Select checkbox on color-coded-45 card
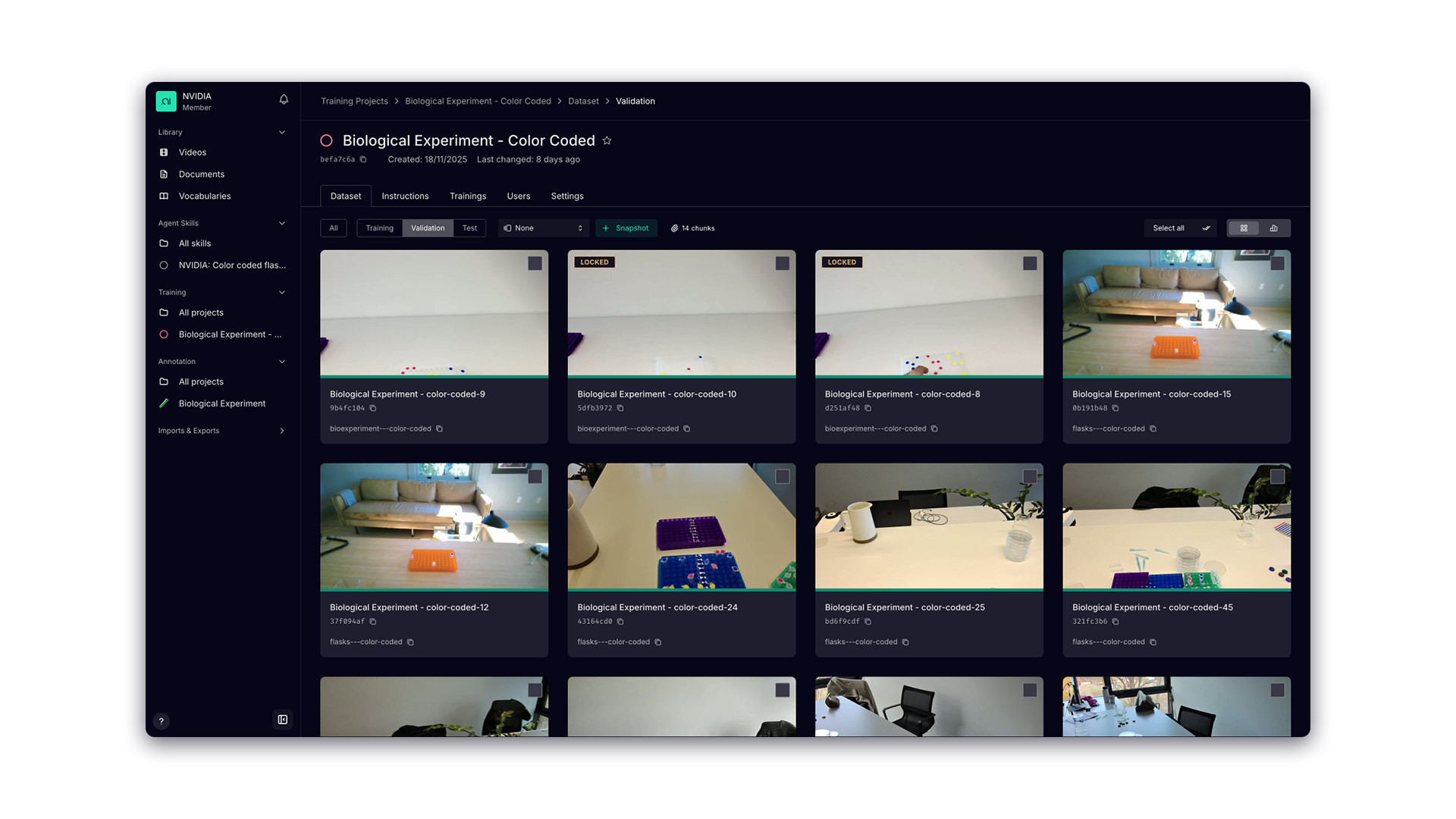This screenshot has width=1456, height=819. tap(1278, 476)
